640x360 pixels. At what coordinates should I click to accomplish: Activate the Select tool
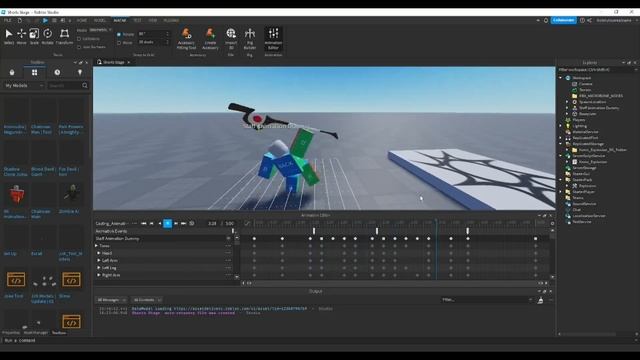(x=9, y=36)
